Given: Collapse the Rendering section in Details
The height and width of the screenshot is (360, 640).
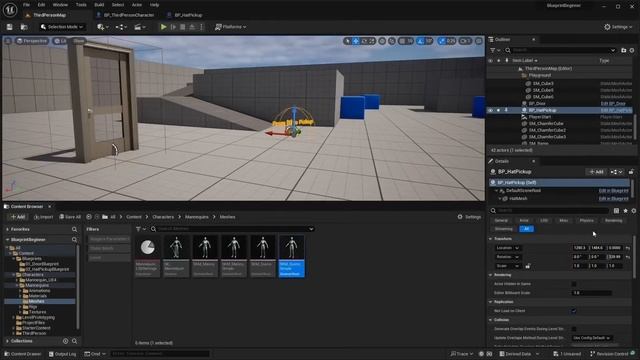Looking at the screenshot, I should coord(491,275).
